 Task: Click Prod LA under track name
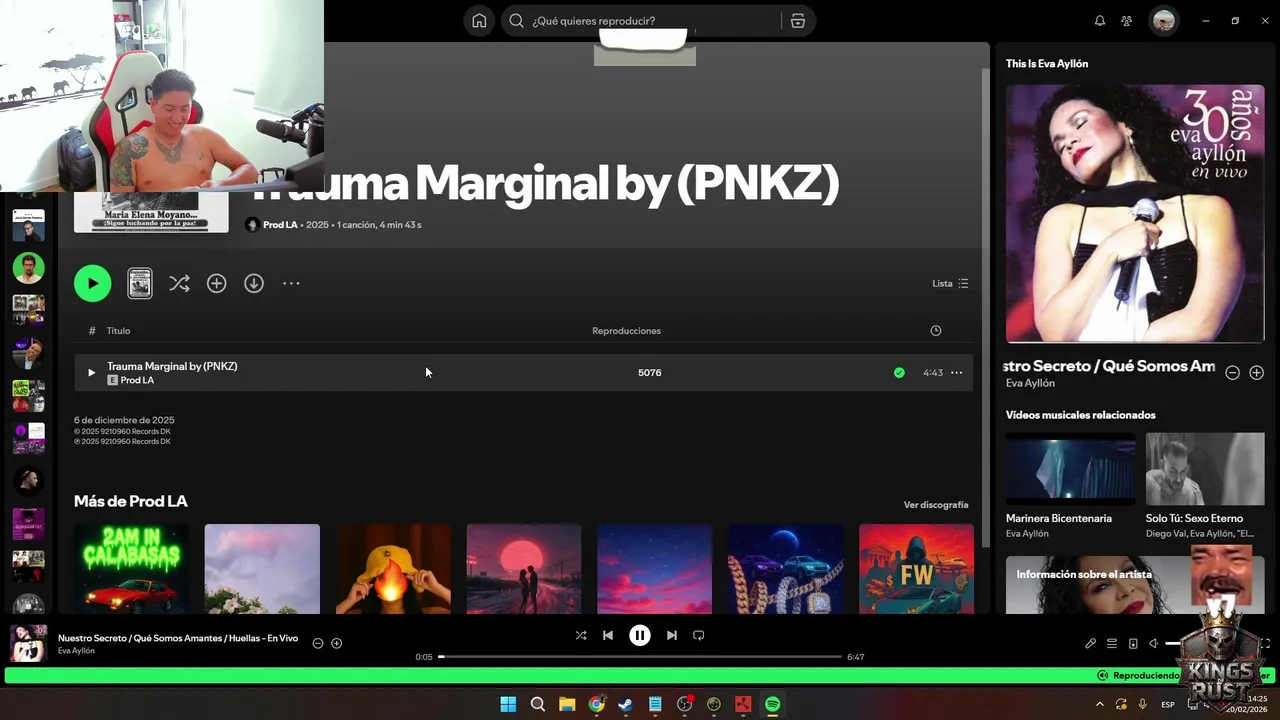[137, 381]
